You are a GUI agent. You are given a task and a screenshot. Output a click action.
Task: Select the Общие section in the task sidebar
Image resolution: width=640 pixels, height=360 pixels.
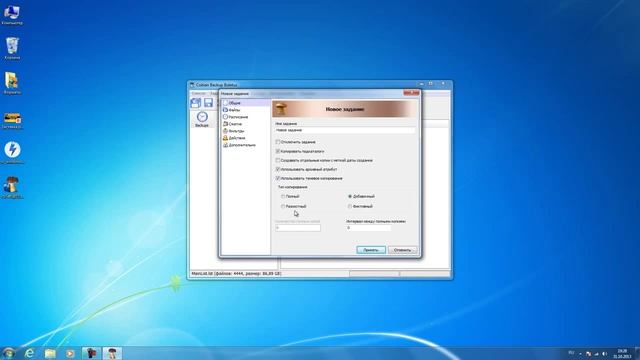tap(245, 103)
